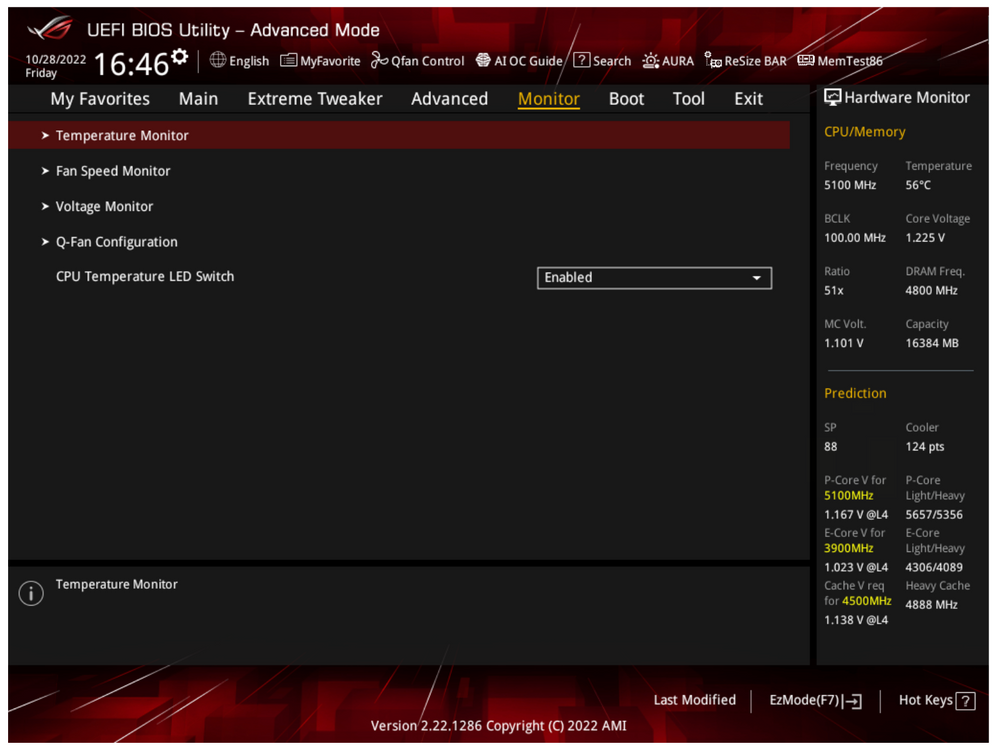Open Hot Keys help
Viewport: 999px width, 751px height.
(937, 701)
